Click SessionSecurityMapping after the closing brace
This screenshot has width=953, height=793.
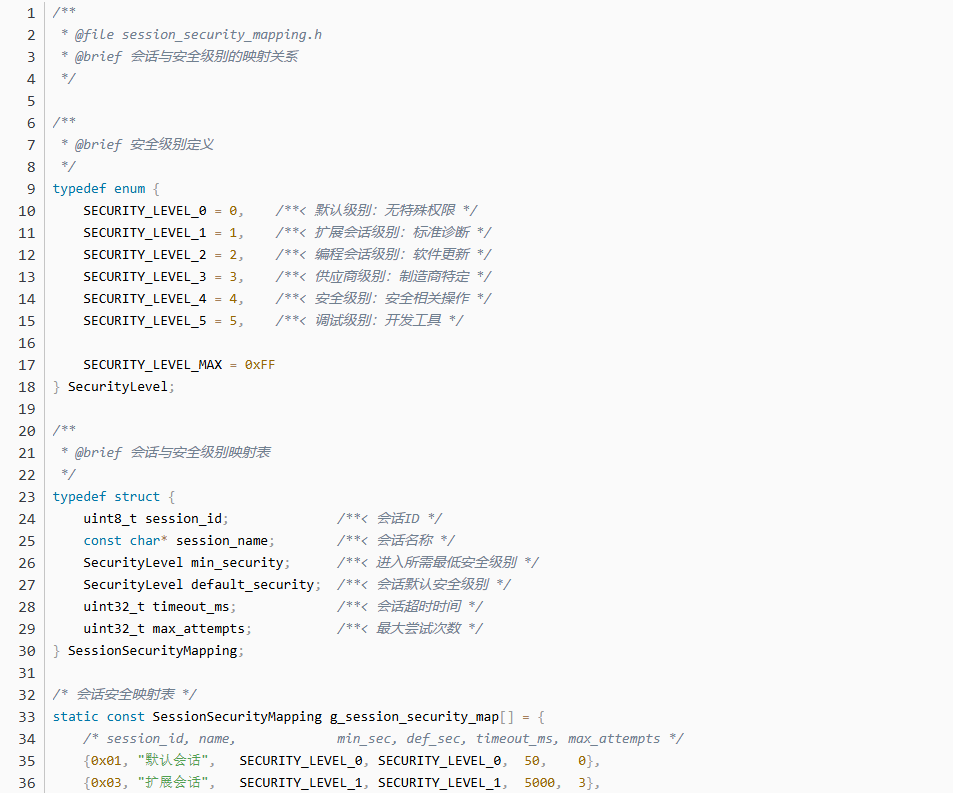pyautogui.click(x=152, y=650)
